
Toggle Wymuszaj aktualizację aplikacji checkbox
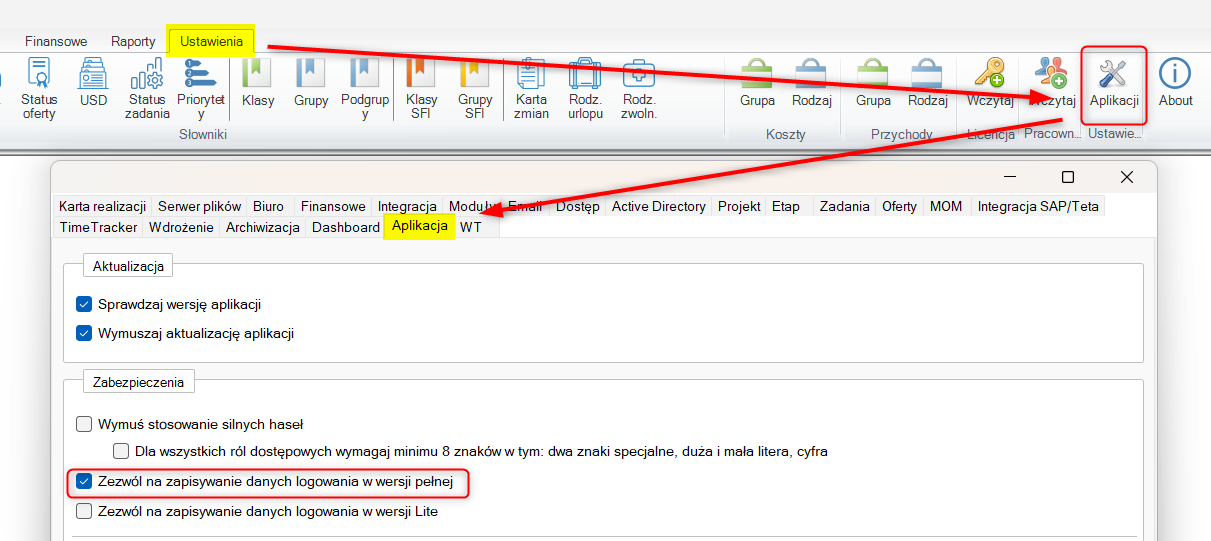84,333
